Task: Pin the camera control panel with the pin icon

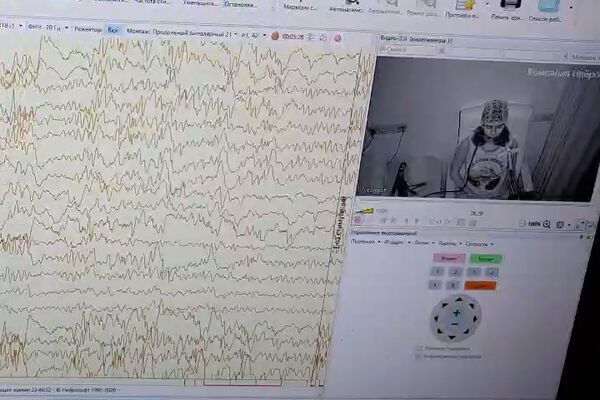Action: coord(582,237)
